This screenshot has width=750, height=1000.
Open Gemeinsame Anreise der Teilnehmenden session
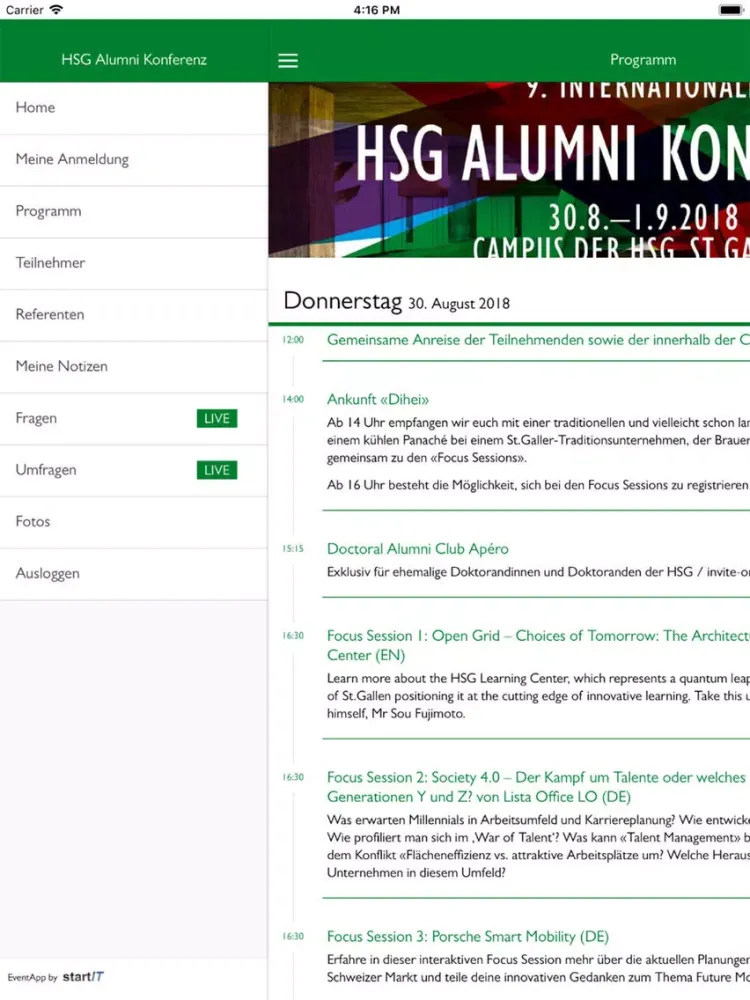(538, 340)
